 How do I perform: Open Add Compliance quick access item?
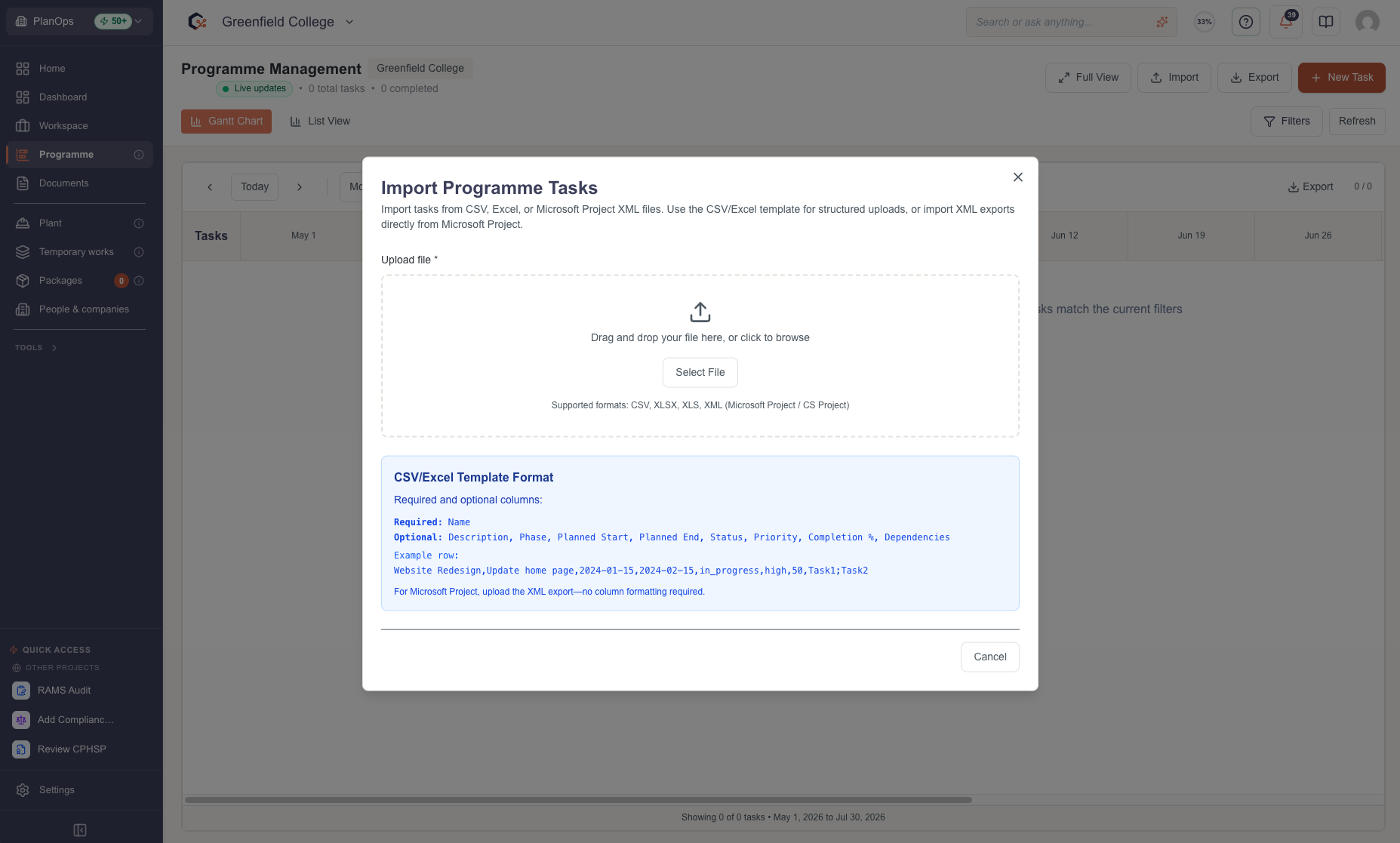pos(80,720)
